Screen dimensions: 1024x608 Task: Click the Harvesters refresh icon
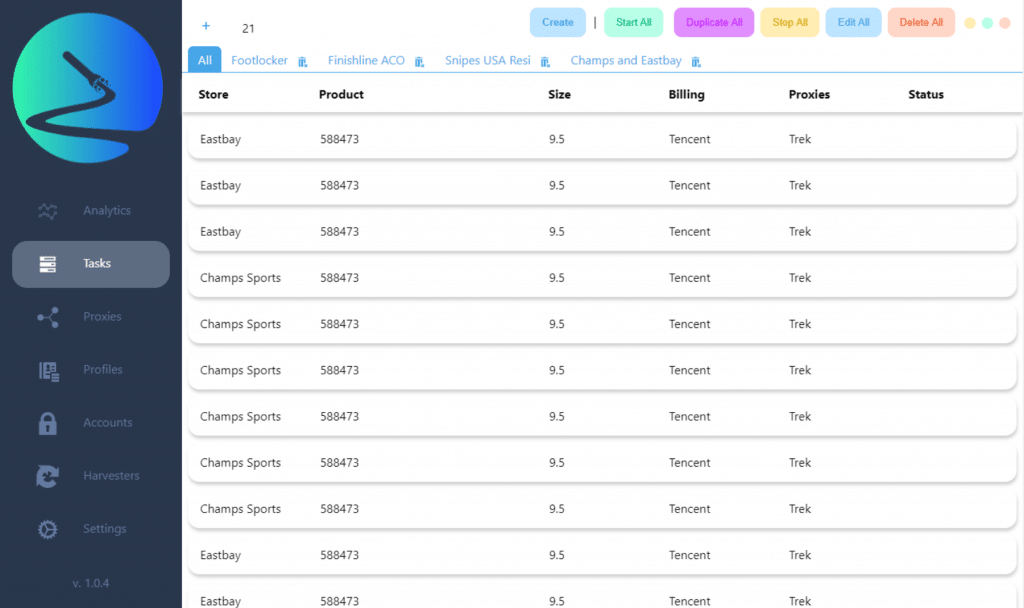point(48,476)
